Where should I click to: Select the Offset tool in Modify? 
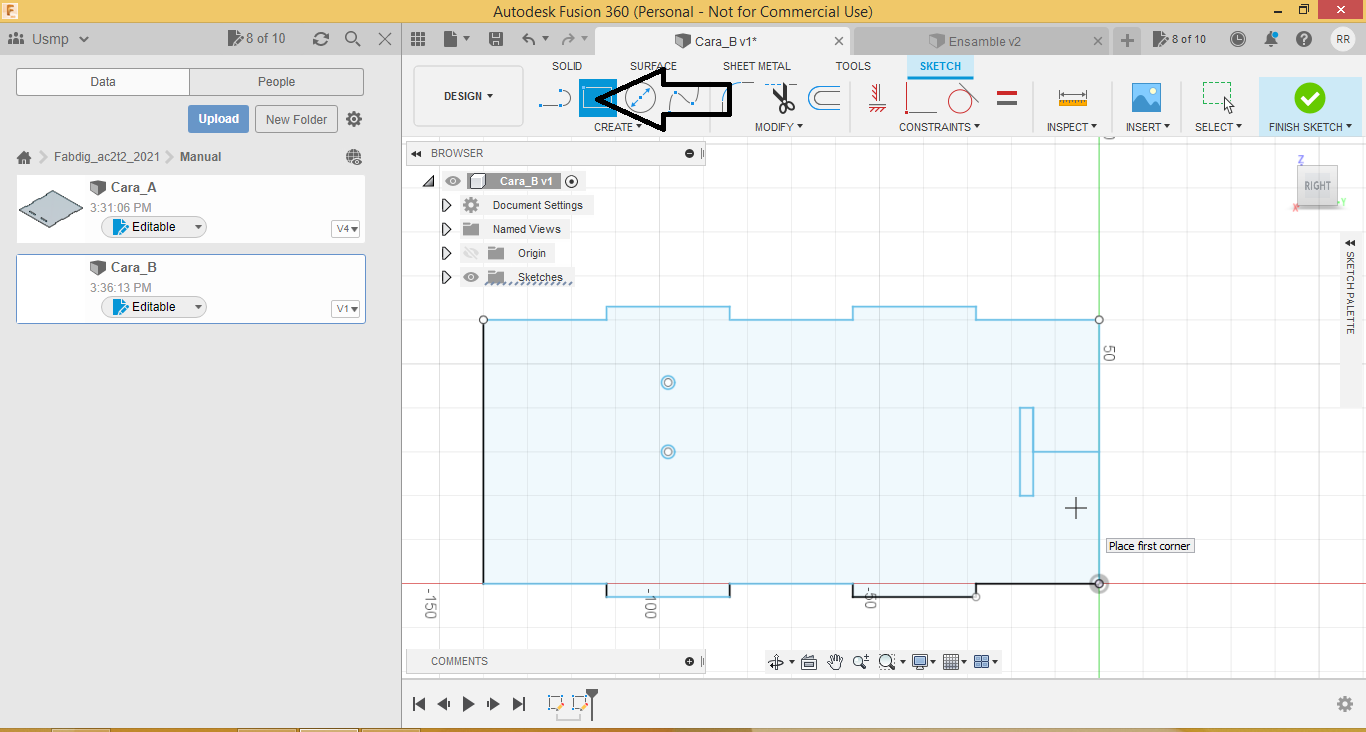point(824,98)
